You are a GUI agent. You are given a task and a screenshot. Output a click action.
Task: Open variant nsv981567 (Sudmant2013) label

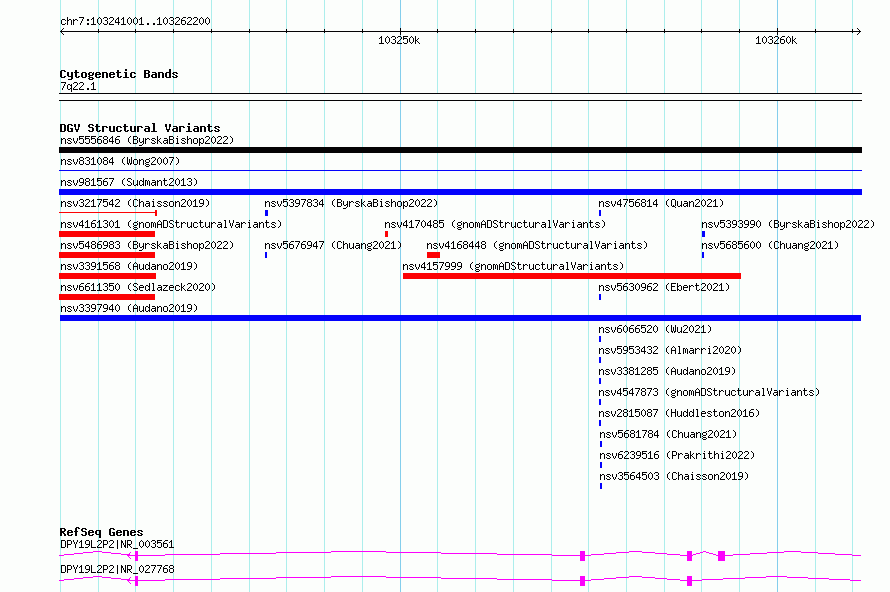(129, 182)
